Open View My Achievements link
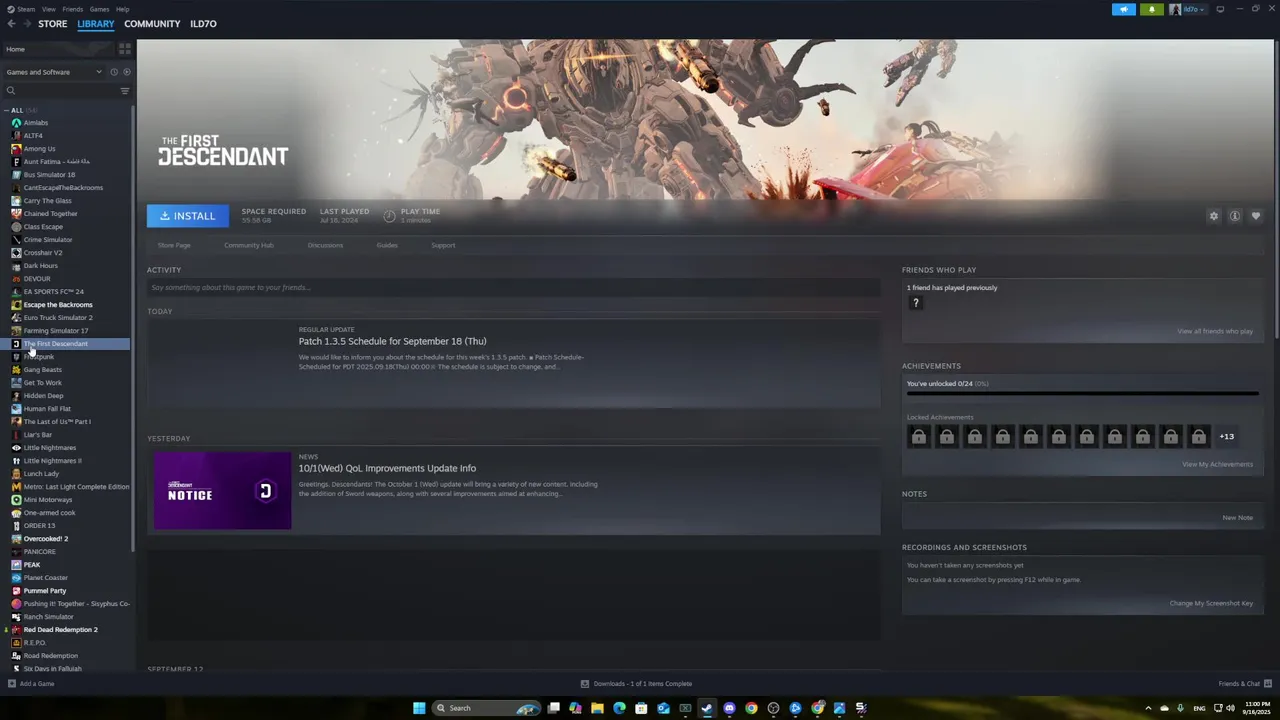 pos(1217,464)
